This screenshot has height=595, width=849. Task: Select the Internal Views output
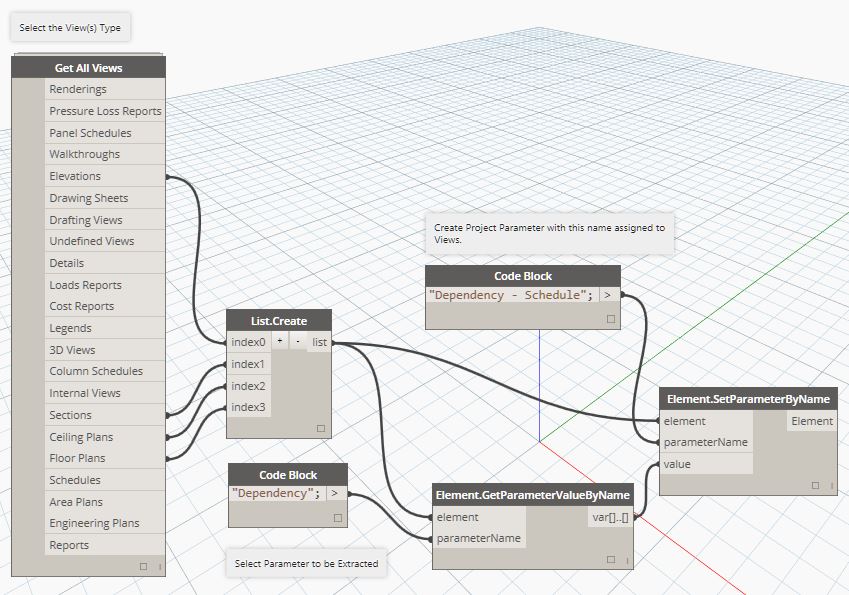(105, 393)
